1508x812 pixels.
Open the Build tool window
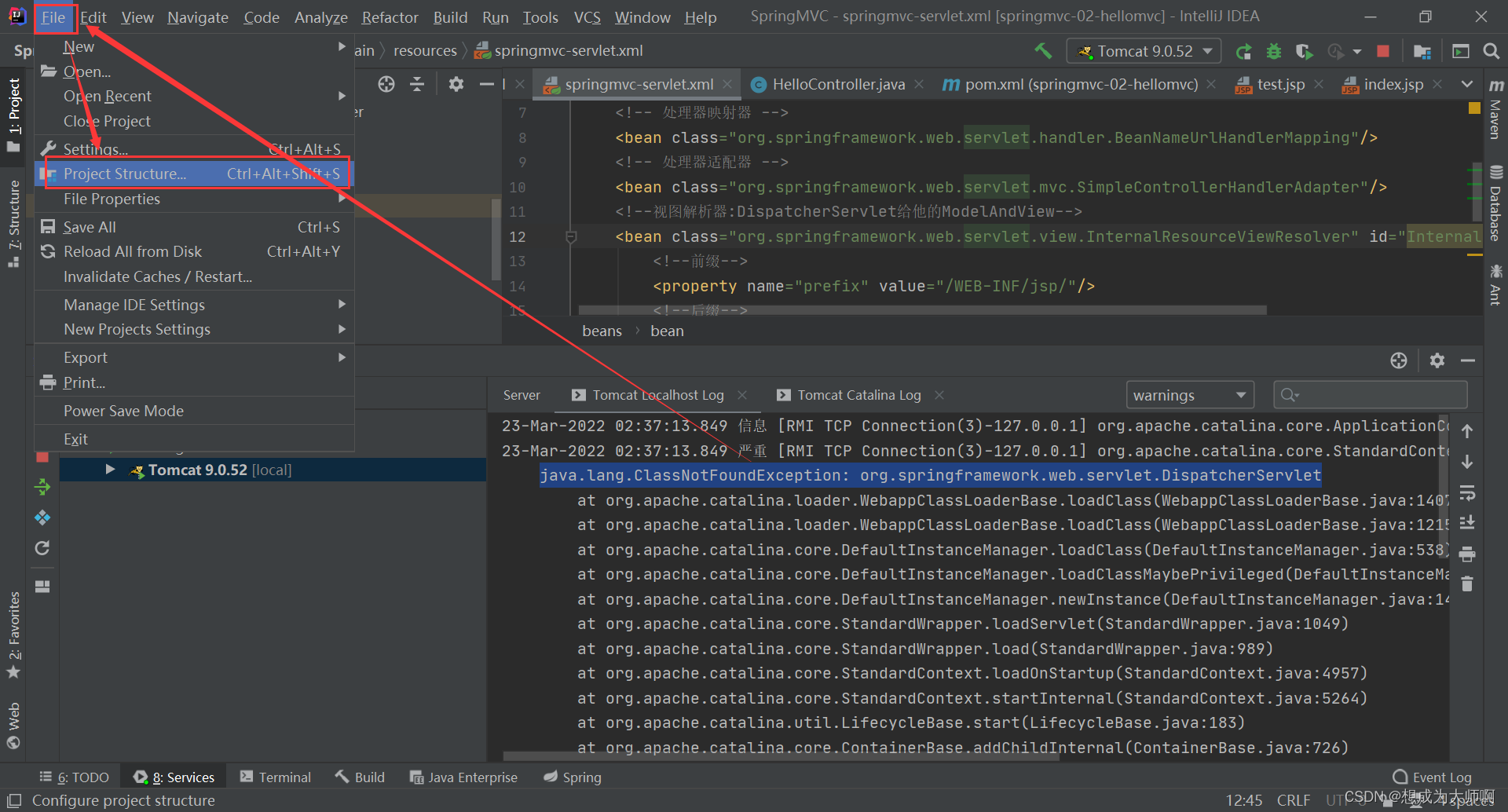[360, 777]
